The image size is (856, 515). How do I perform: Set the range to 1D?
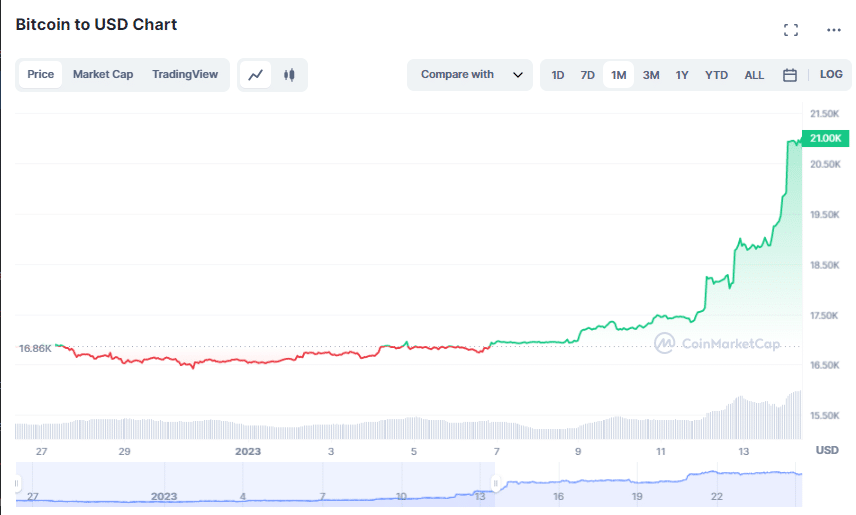[557, 75]
